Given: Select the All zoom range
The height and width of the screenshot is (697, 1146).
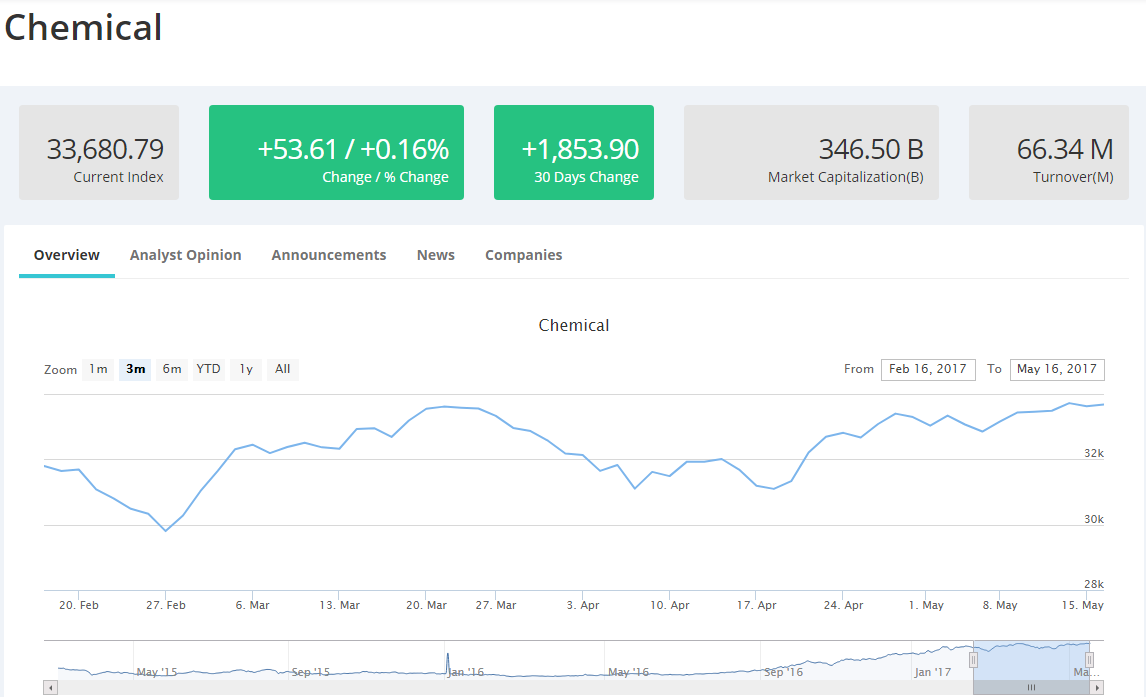Looking at the screenshot, I should pyautogui.click(x=282, y=369).
